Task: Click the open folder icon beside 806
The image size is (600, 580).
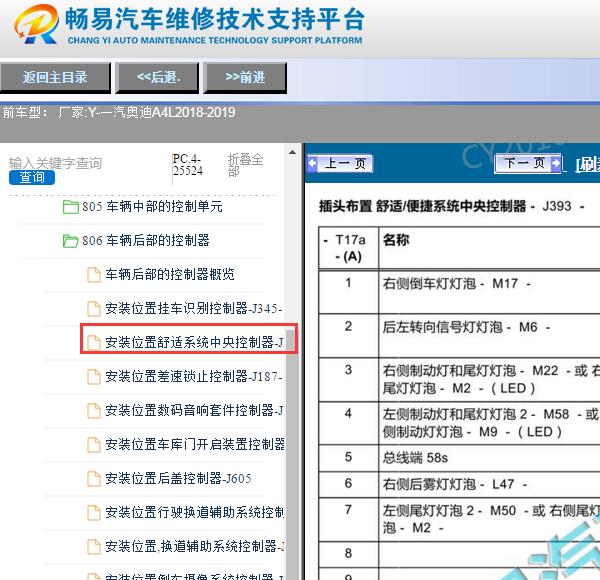Action: coord(70,241)
